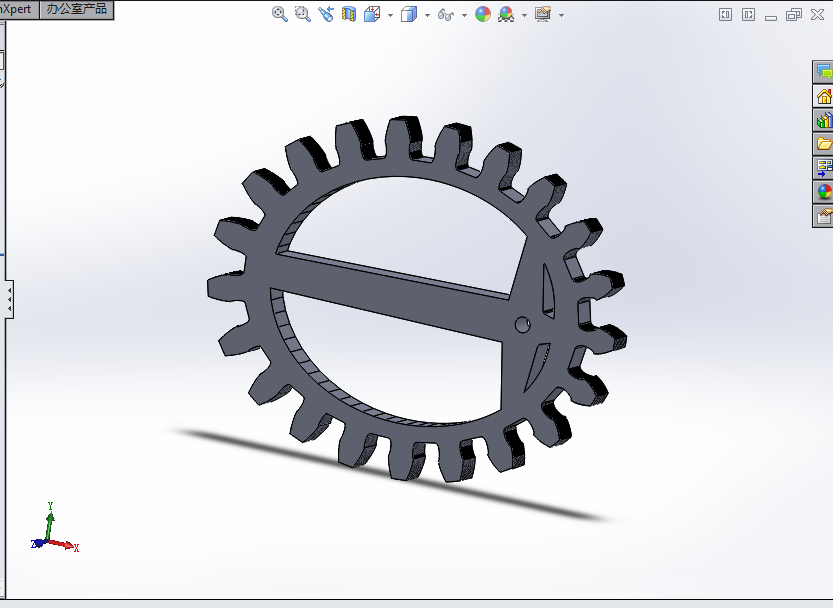Click the Display Style cube icon
The image size is (833, 608).
point(409,14)
